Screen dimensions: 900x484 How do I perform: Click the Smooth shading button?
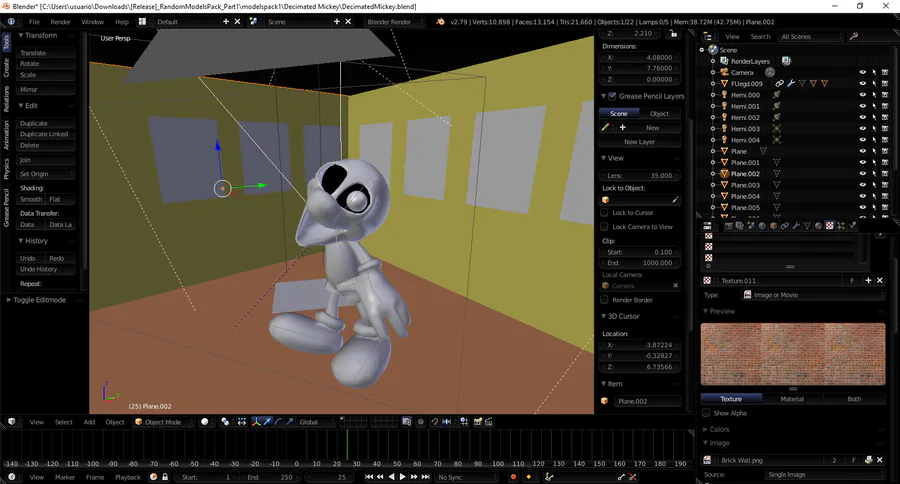(31, 199)
